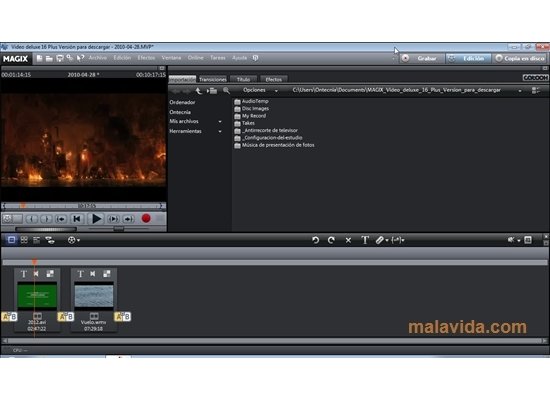This screenshot has width=550, height=400.
Task: Click the audio icon on clip Vuelo.wmv
Action: click(x=93, y=274)
